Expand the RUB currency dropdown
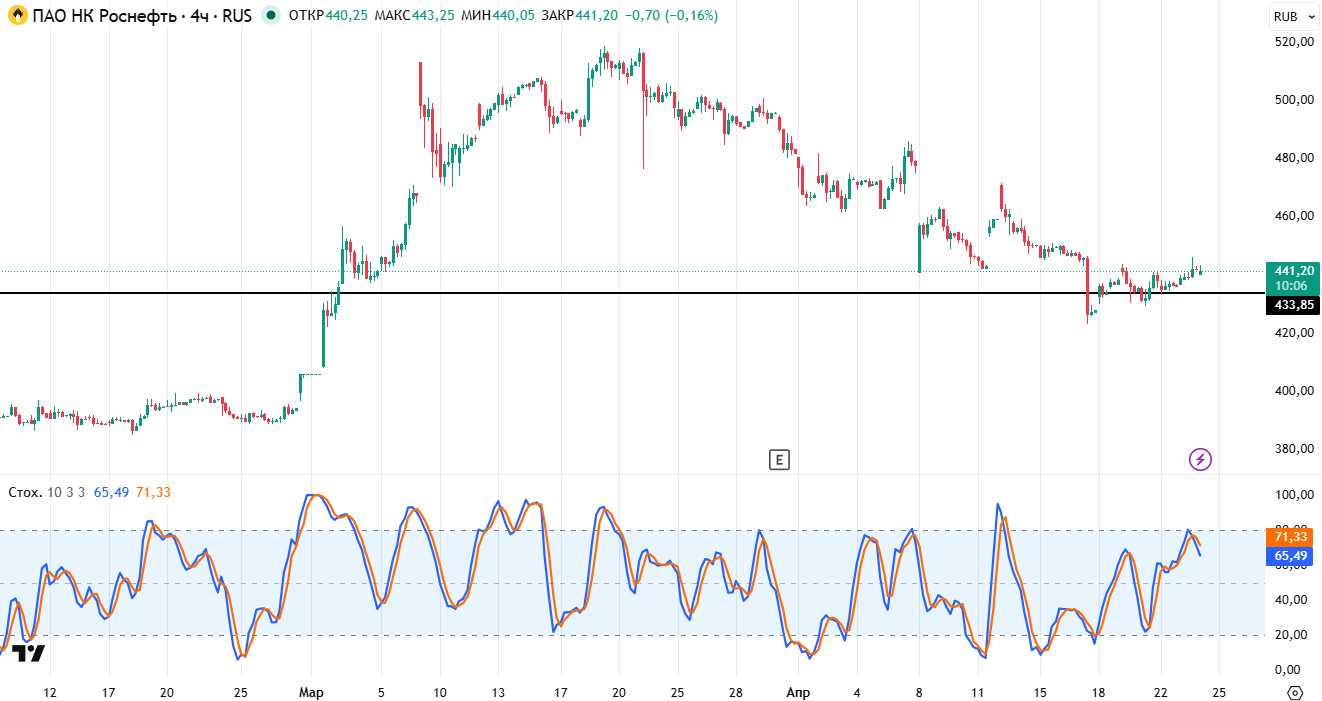This screenshot has width=1322, height=701. coord(1293,16)
